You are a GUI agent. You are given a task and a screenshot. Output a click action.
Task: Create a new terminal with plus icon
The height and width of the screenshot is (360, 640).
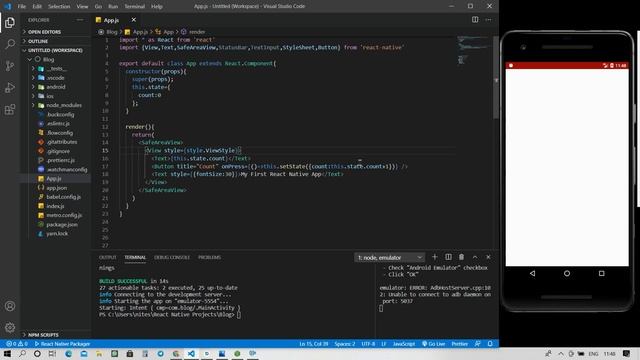pos(435,257)
